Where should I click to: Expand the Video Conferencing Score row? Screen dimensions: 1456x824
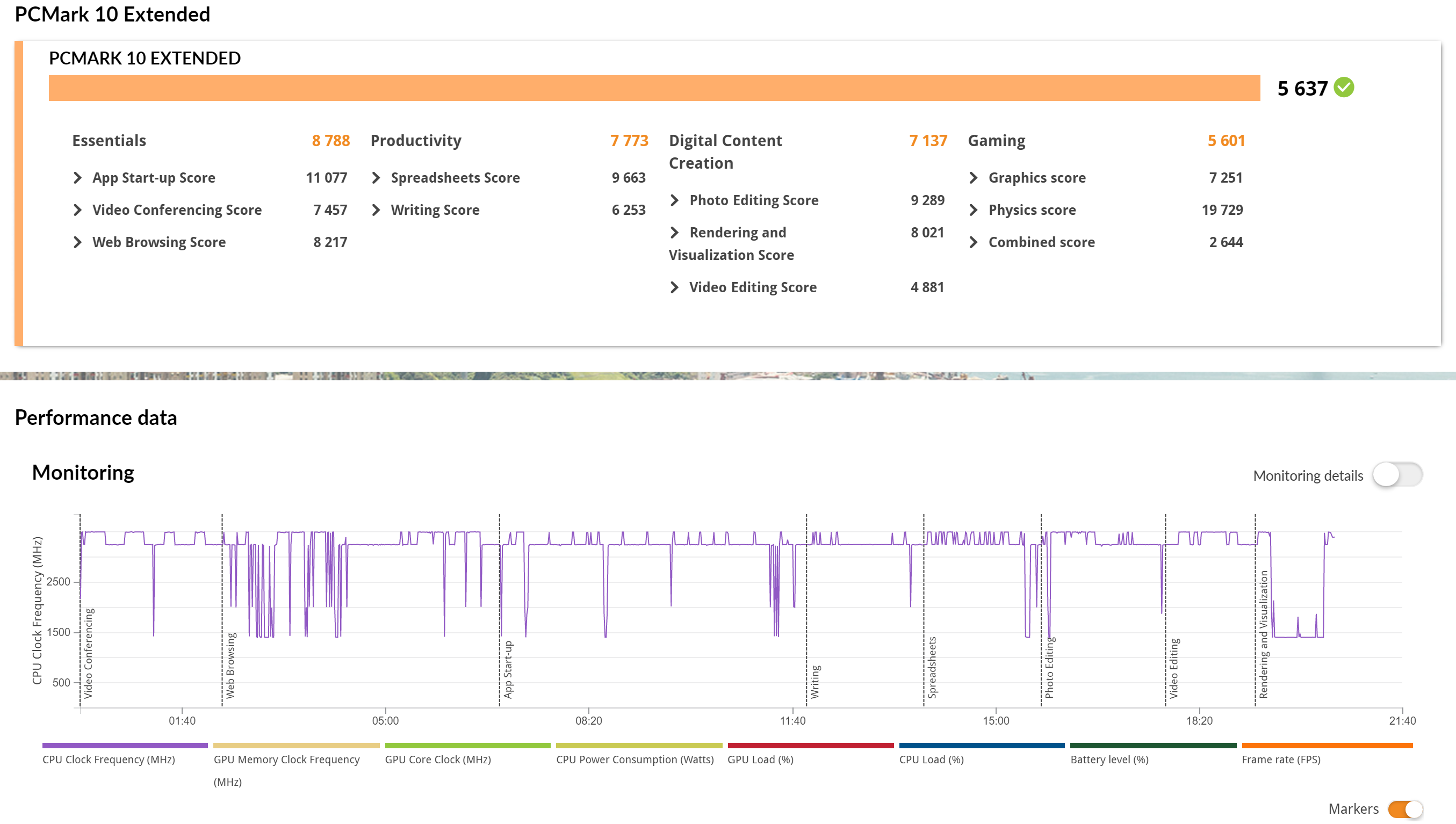click(77, 210)
